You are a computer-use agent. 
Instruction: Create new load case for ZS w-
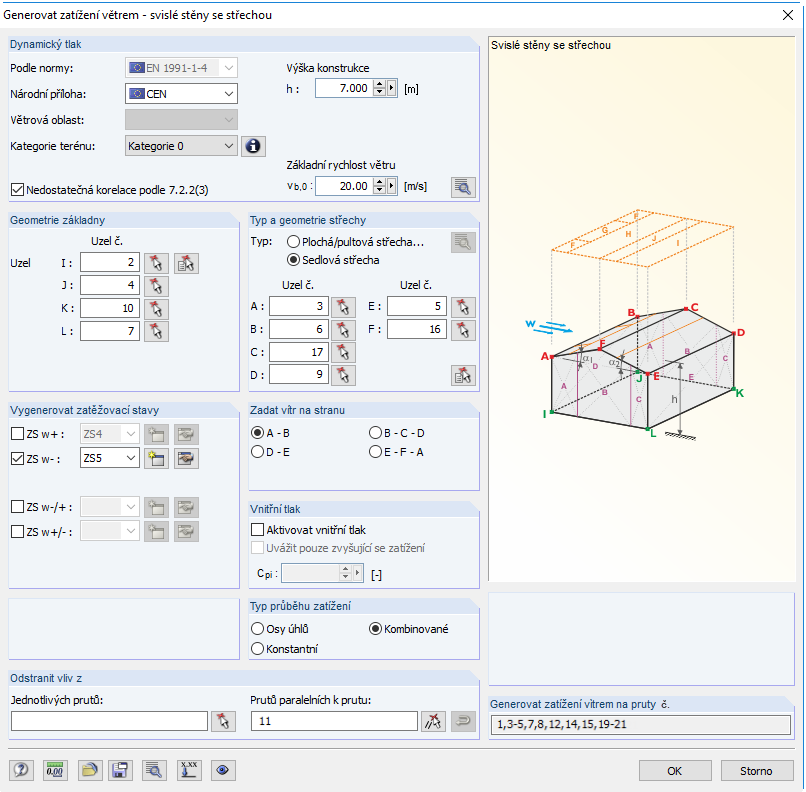coord(156,458)
